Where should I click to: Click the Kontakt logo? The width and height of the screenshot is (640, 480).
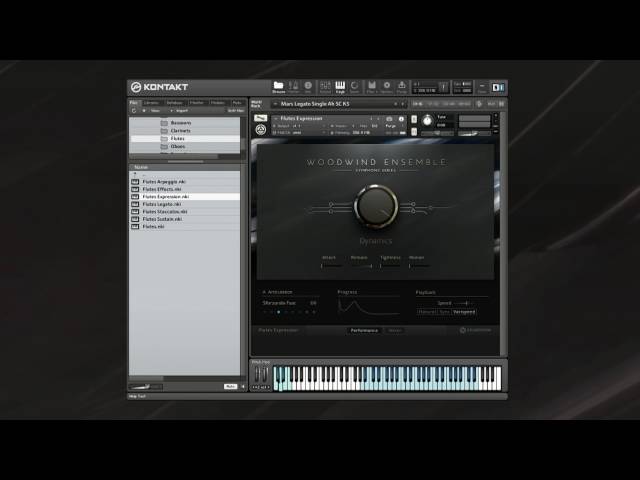[159, 87]
